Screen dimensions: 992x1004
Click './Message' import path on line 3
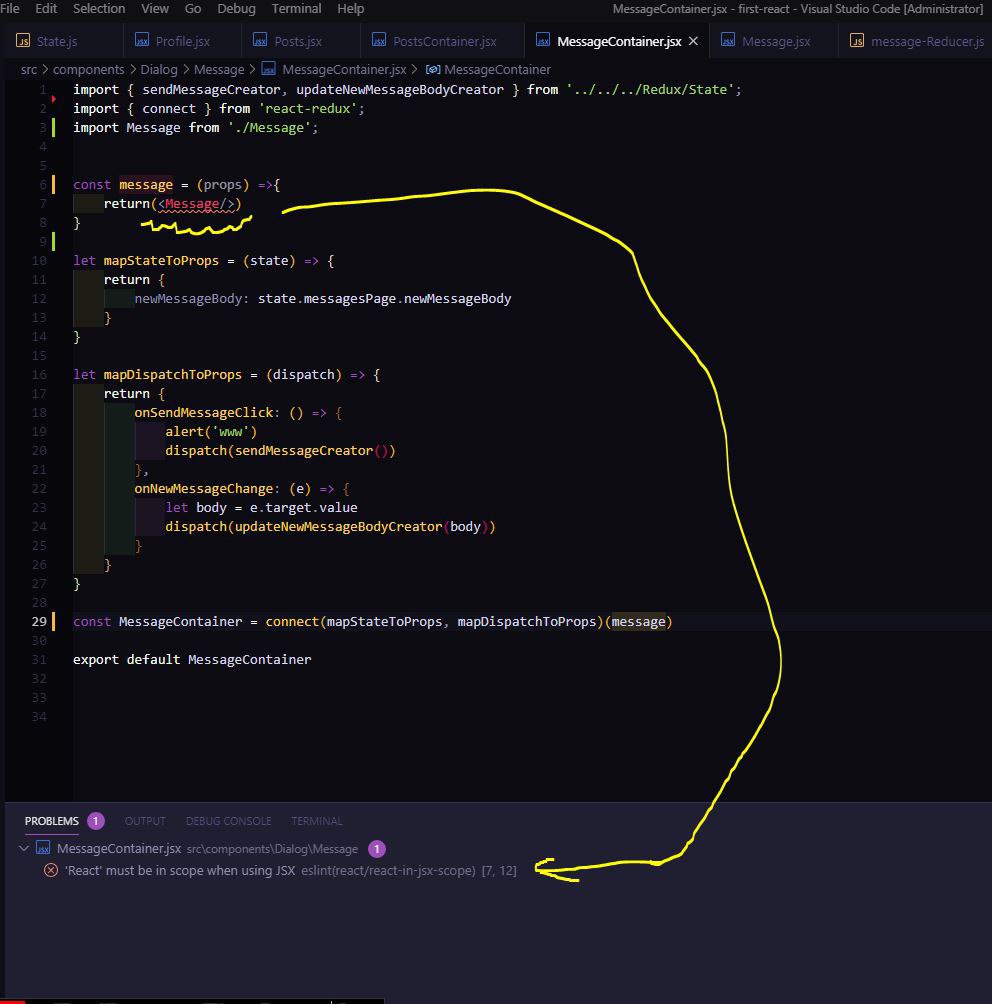[x=269, y=128]
